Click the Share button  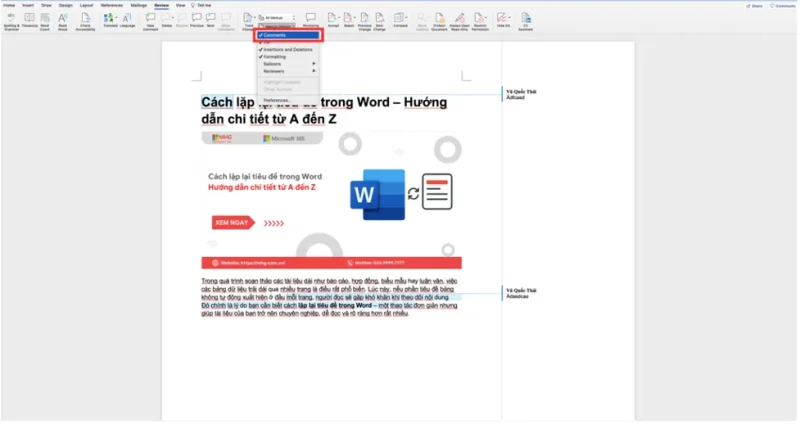point(754,6)
